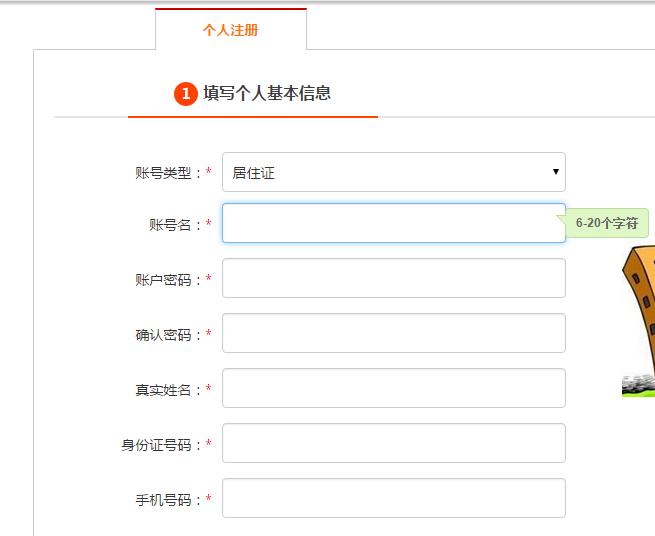
Task: Click the 身份证号码 input field
Action: click(x=393, y=443)
